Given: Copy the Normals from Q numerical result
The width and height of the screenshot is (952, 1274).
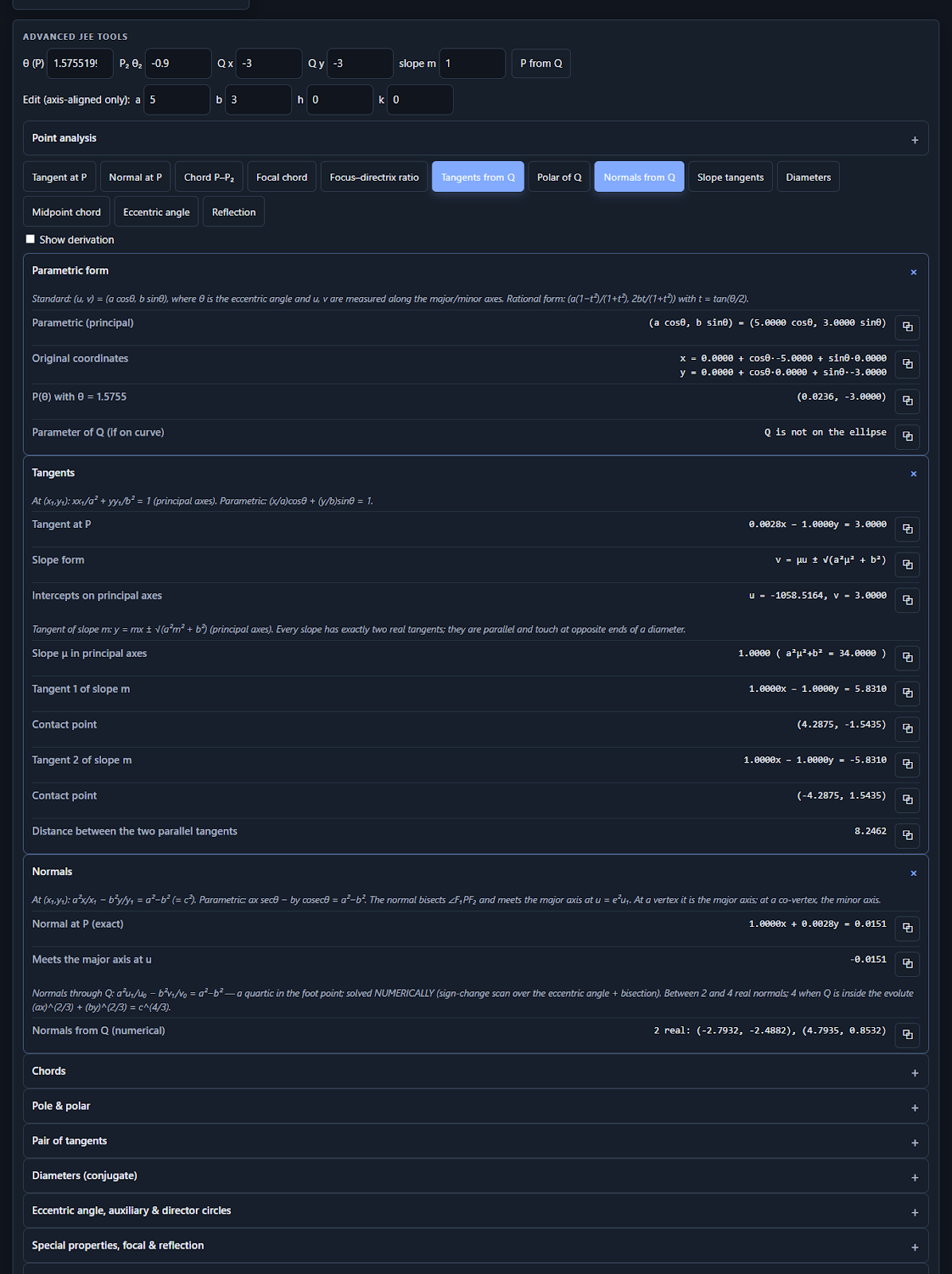Looking at the screenshot, I should coord(907,1035).
